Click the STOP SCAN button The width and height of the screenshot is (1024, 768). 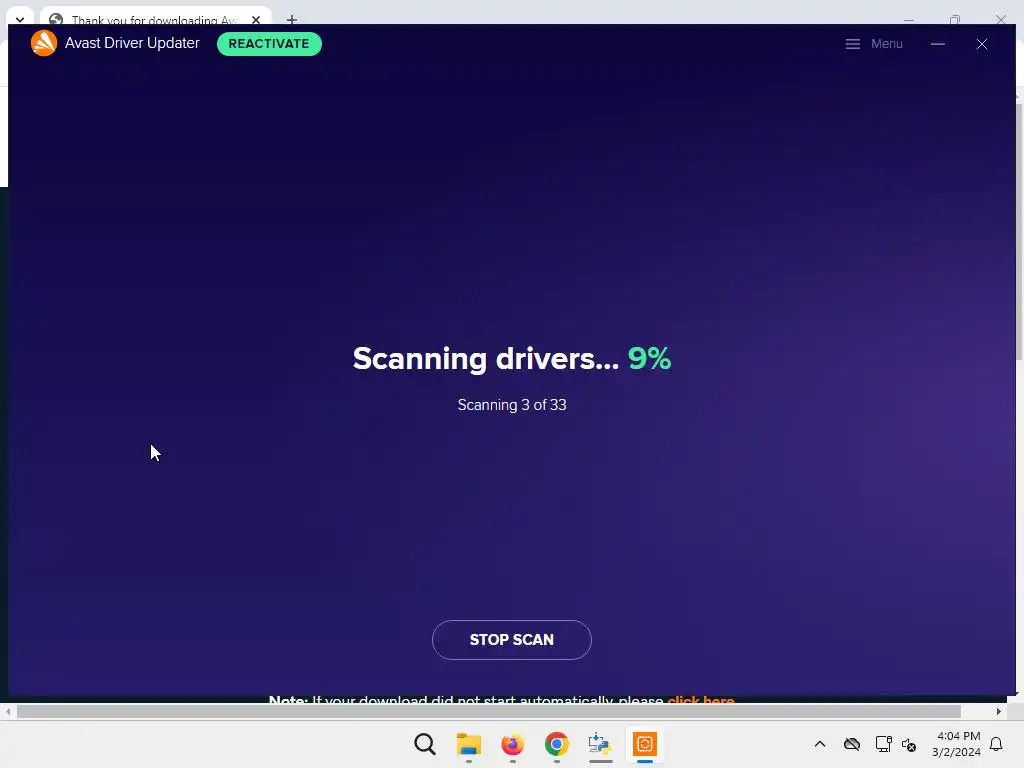pos(511,640)
